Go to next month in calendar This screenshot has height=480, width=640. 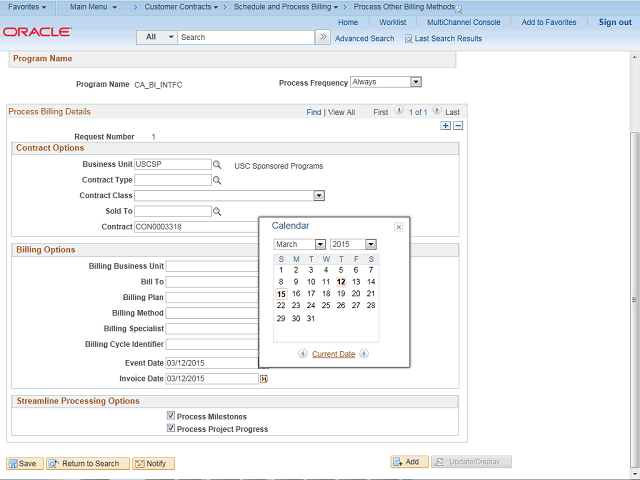pos(364,354)
